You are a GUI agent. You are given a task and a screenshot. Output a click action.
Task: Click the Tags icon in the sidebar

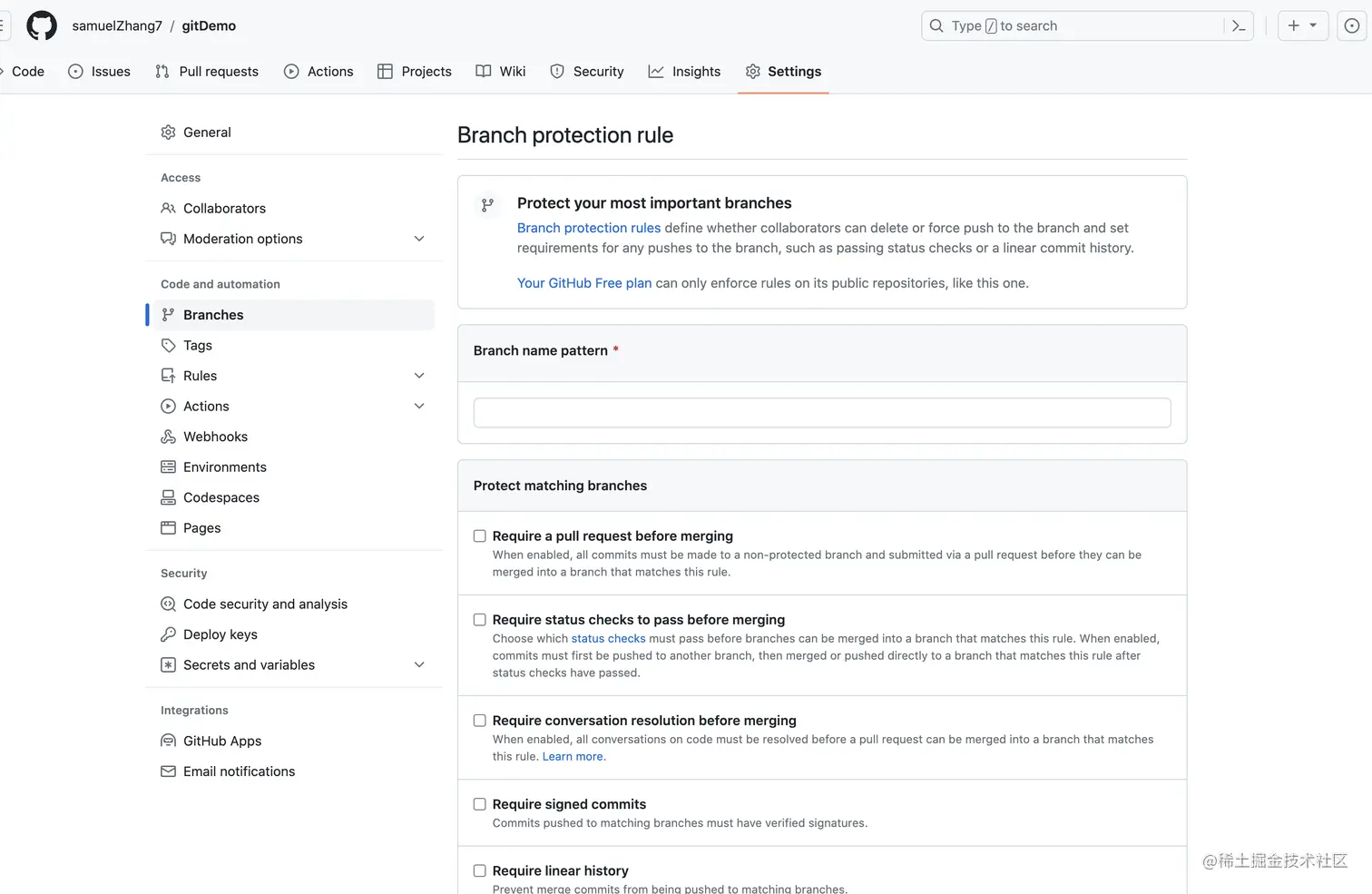click(168, 345)
